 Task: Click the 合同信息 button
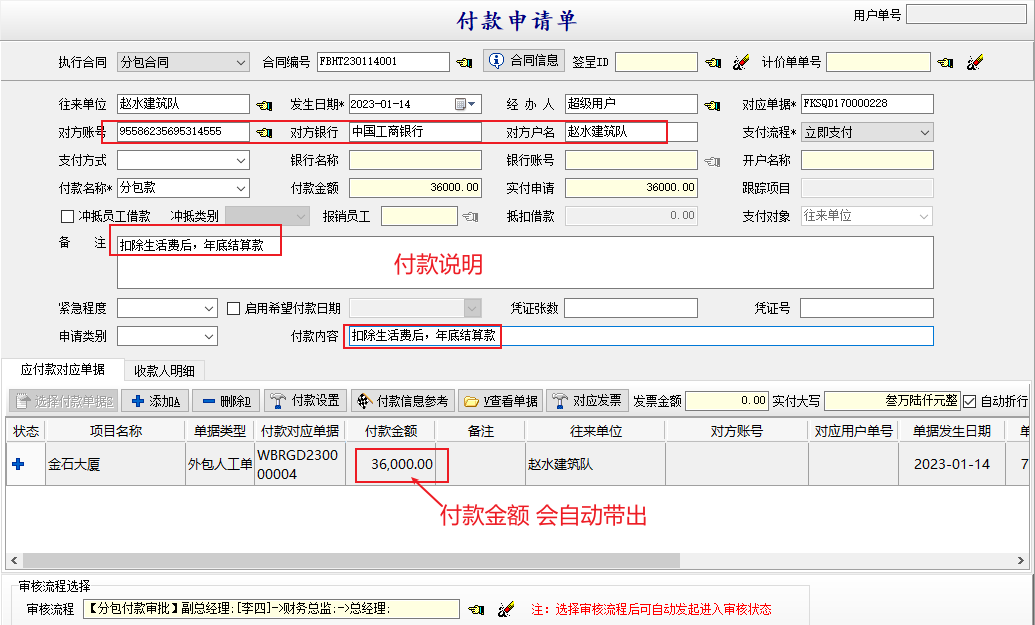click(524, 61)
